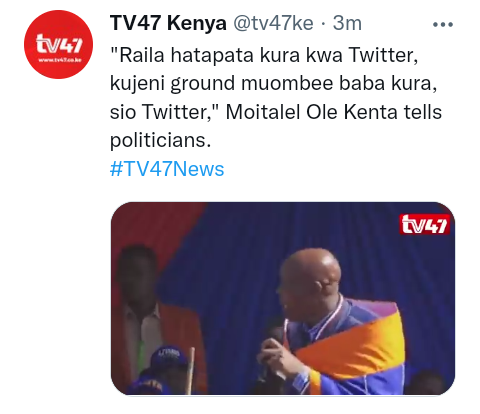Open the tweet's three-dot more options menu
This screenshot has width=480, height=414.
(x=443, y=24)
